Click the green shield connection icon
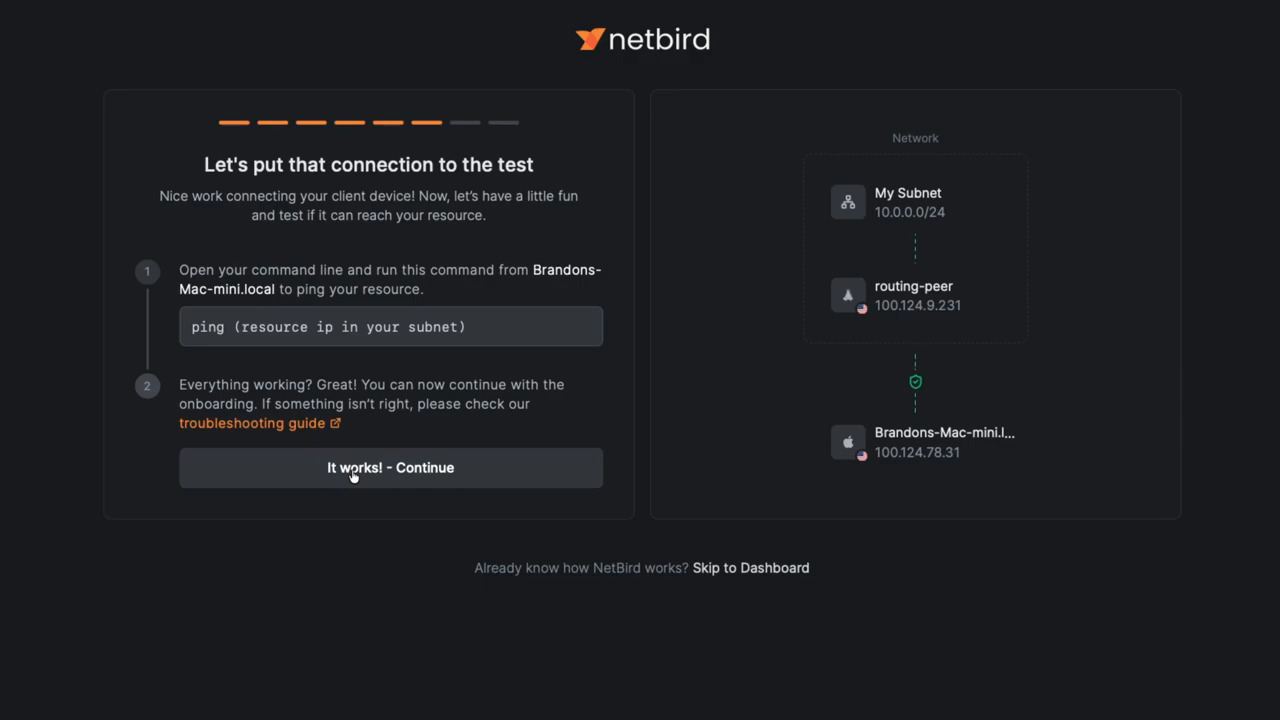The width and height of the screenshot is (1280, 720). [915, 382]
